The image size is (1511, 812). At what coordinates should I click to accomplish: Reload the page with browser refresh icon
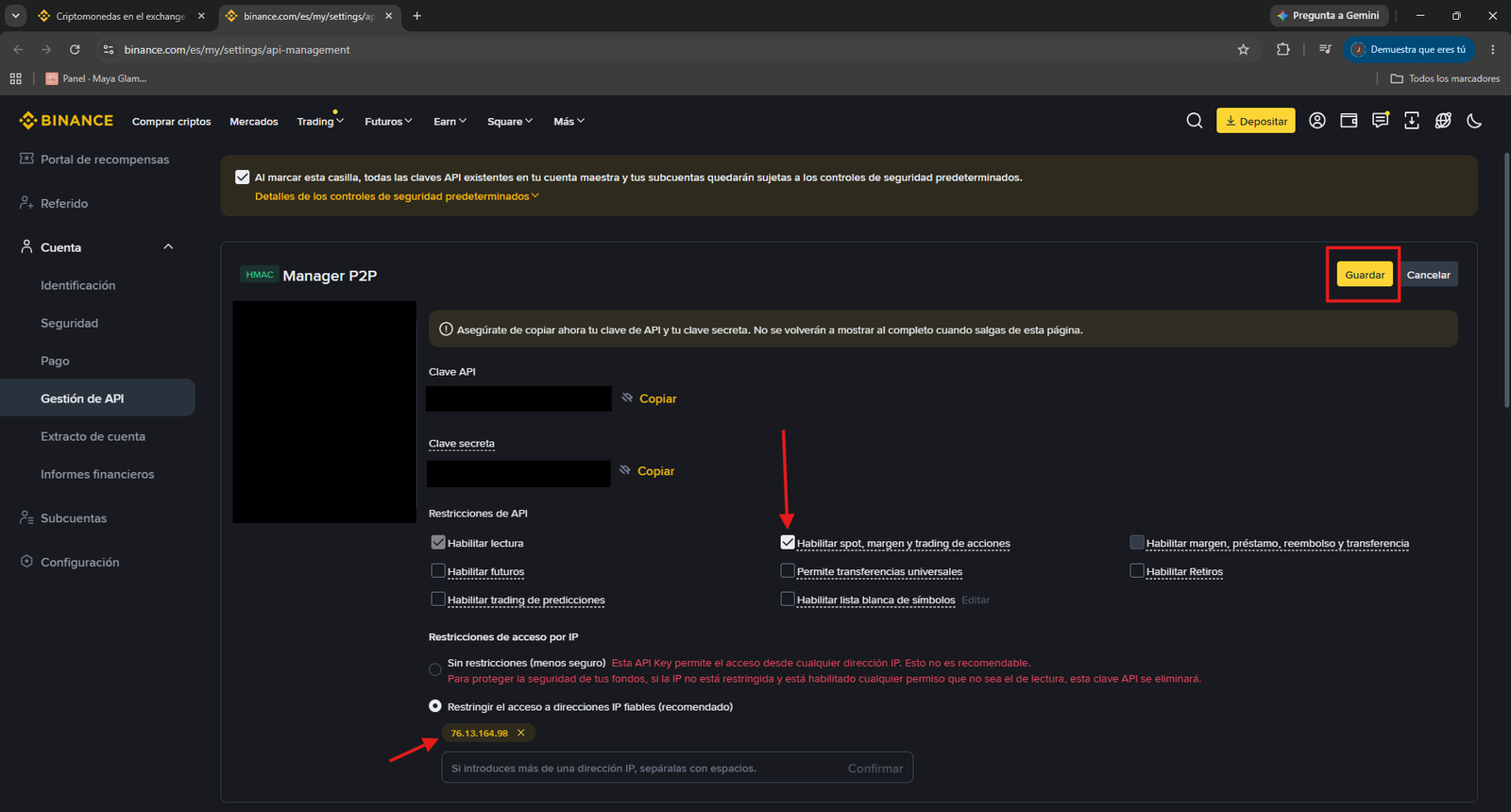75,49
